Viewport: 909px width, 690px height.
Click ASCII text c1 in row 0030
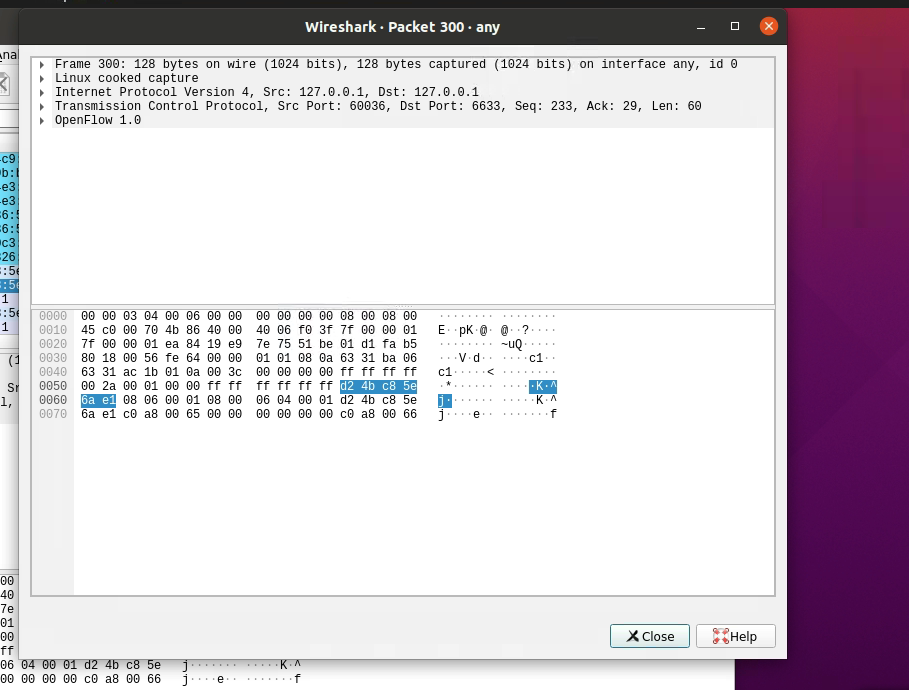[x=536, y=358]
